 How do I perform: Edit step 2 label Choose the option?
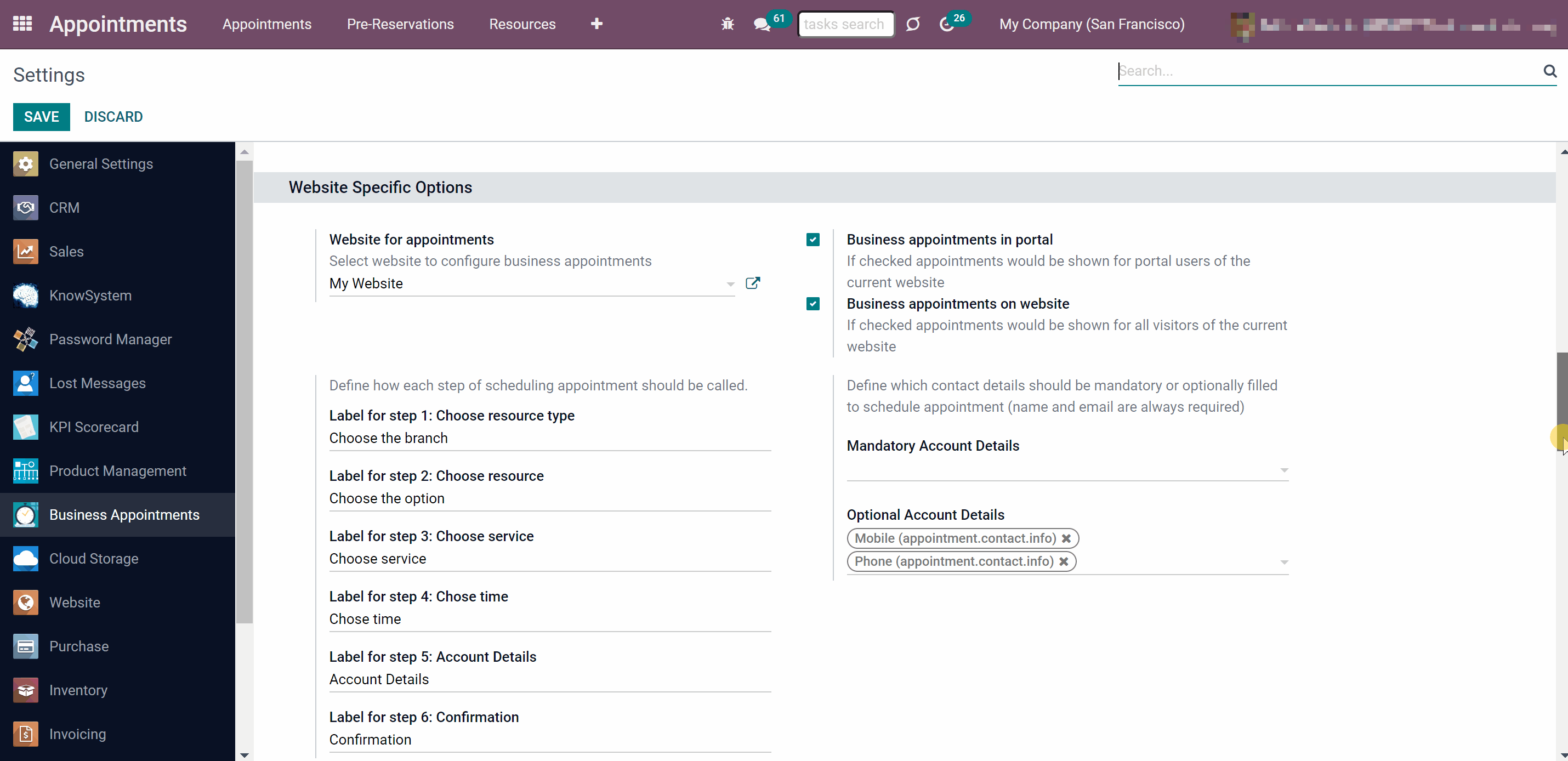point(550,498)
